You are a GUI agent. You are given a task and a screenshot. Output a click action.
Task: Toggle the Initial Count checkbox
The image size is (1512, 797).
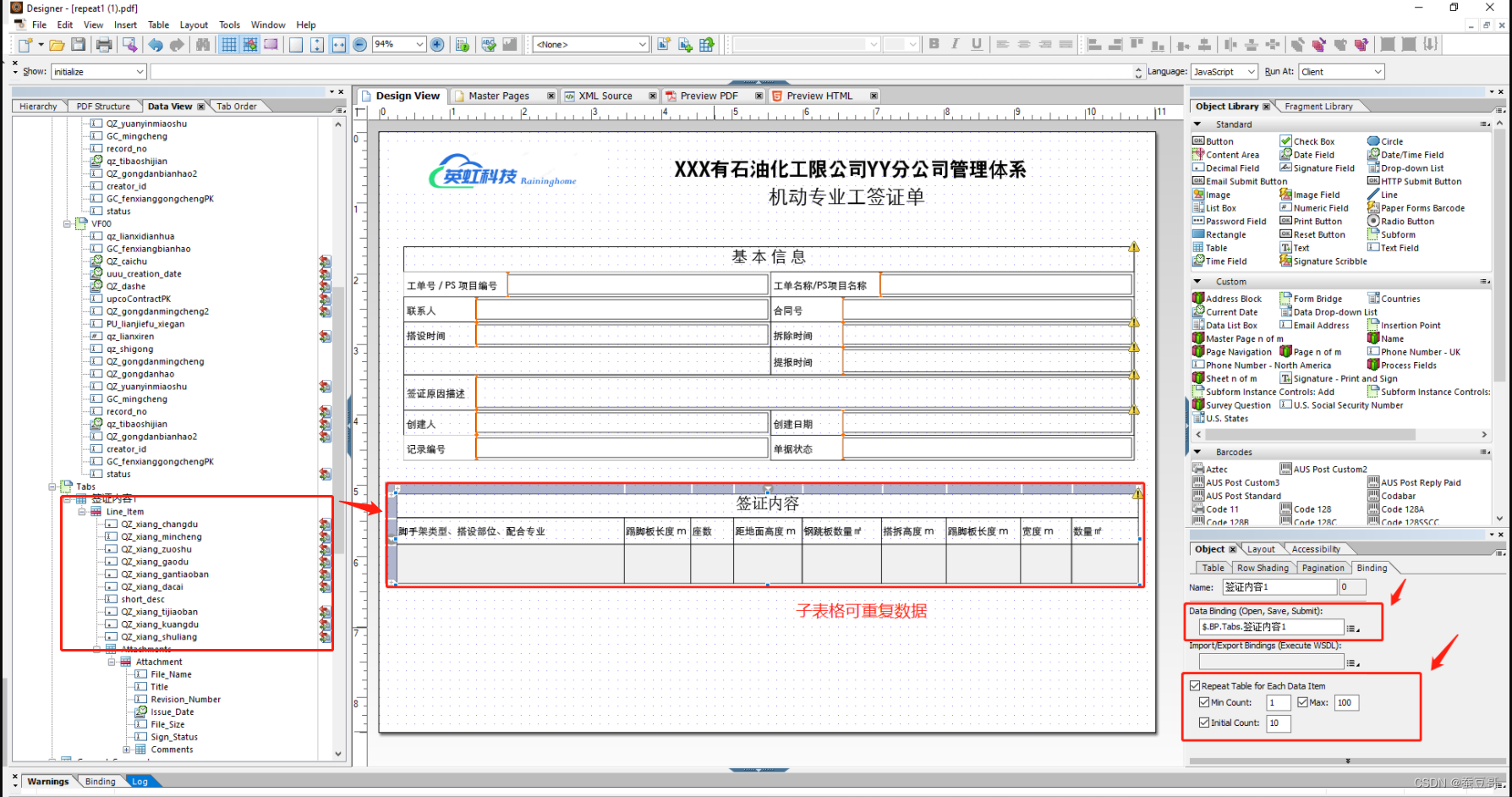(1204, 723)
